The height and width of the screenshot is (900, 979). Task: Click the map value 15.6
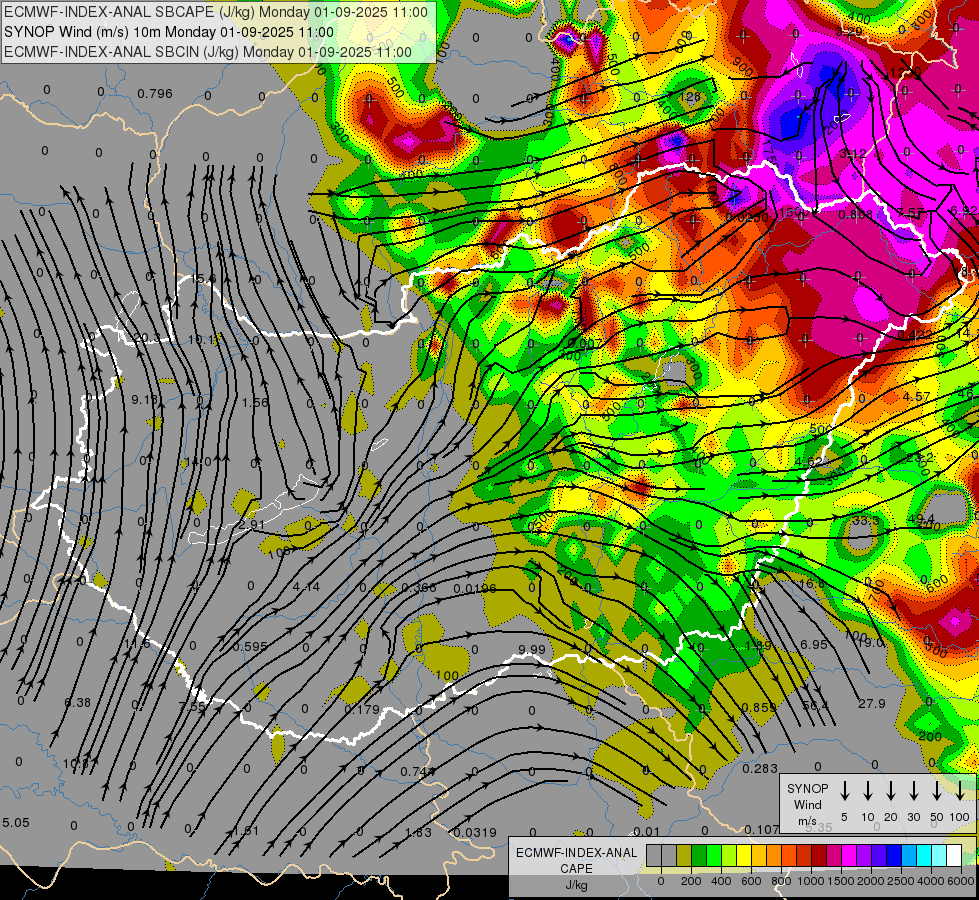(204, 279)
